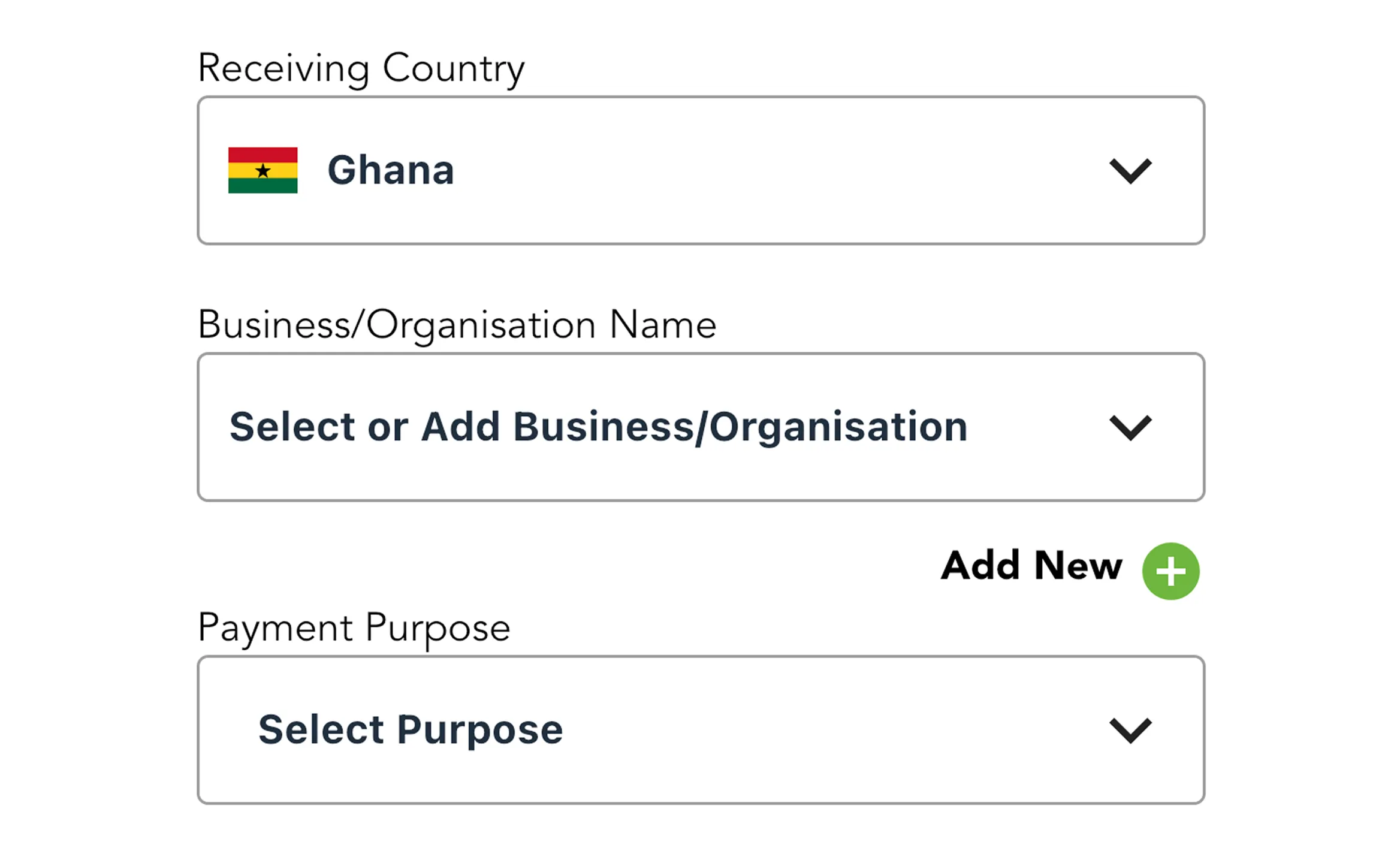Screen dimensions: 1400x857
Task: Click the chevron beside Select Purpose
Action: [1130, 730]
